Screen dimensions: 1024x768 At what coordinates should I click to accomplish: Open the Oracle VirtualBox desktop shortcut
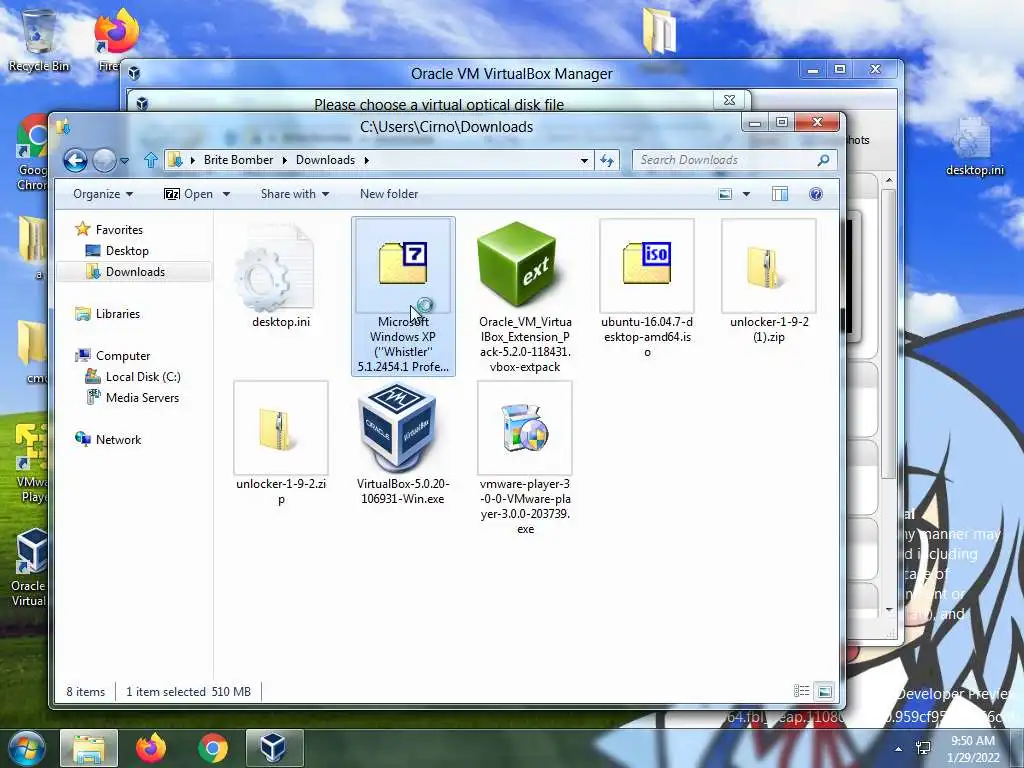[x=29, y=568]
